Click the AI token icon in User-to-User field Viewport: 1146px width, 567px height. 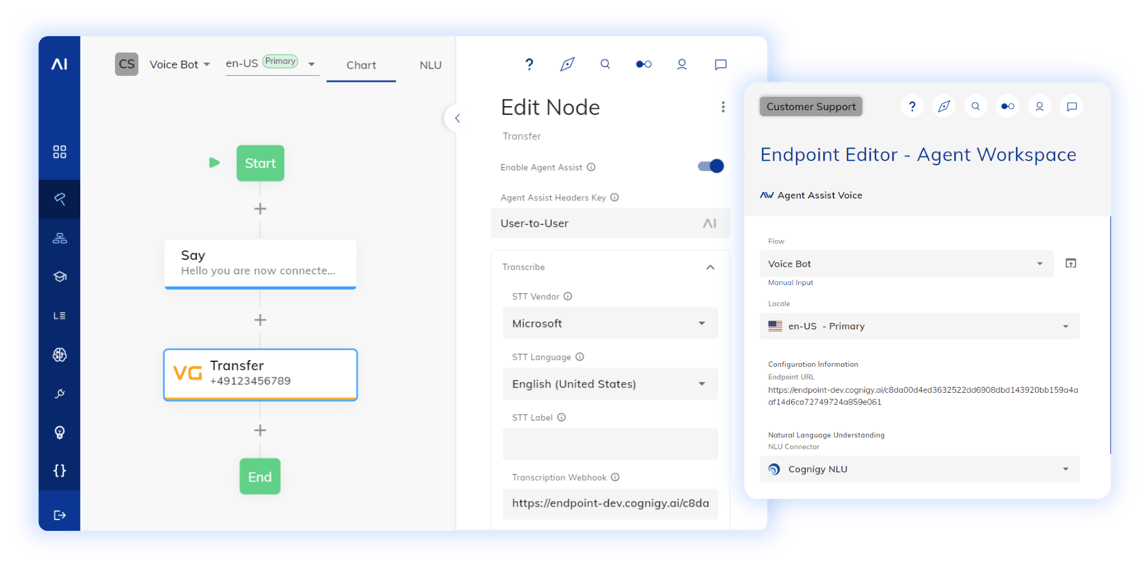[x=710, y=224]
